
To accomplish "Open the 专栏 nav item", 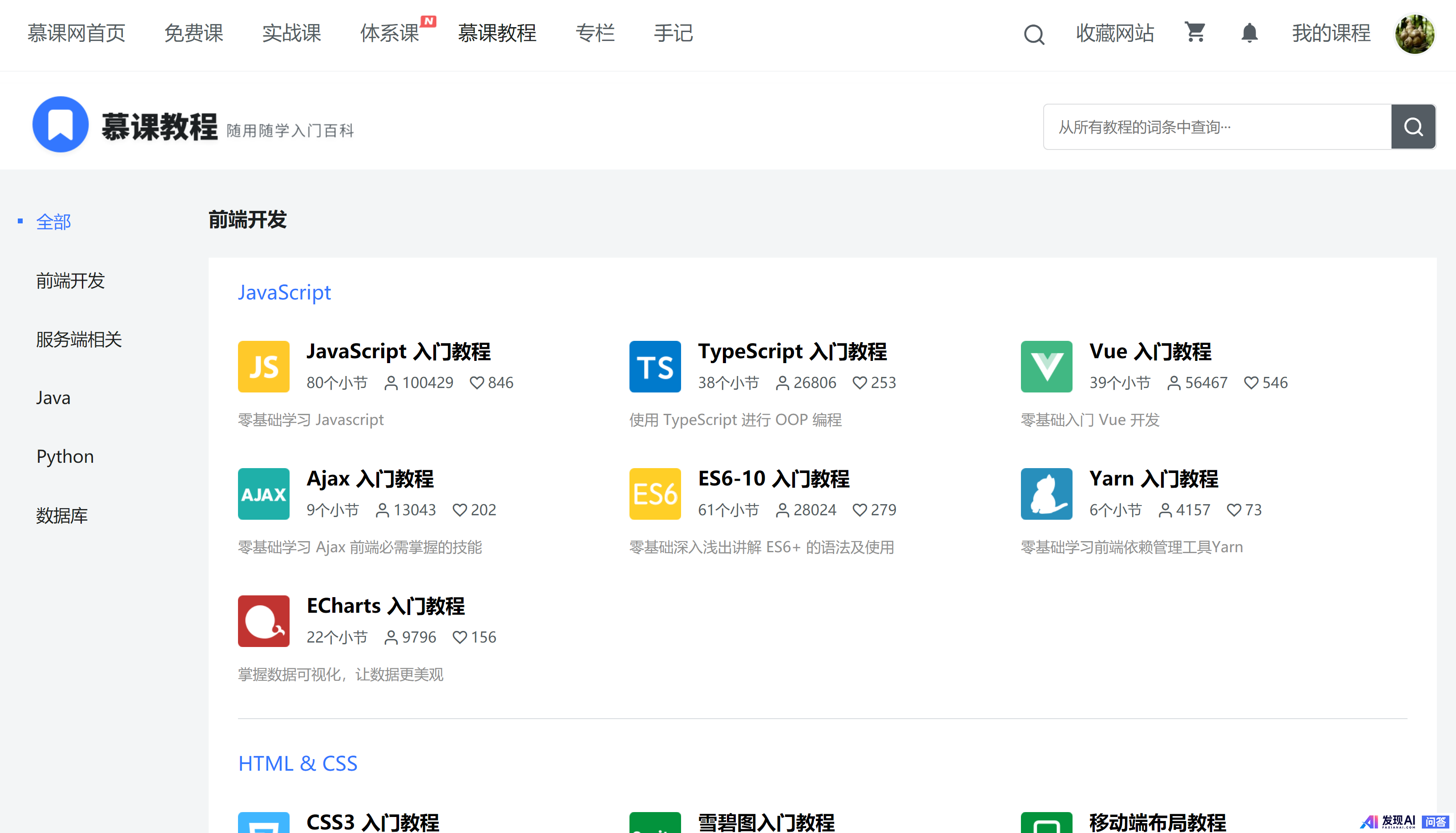I will pos(595,33).
